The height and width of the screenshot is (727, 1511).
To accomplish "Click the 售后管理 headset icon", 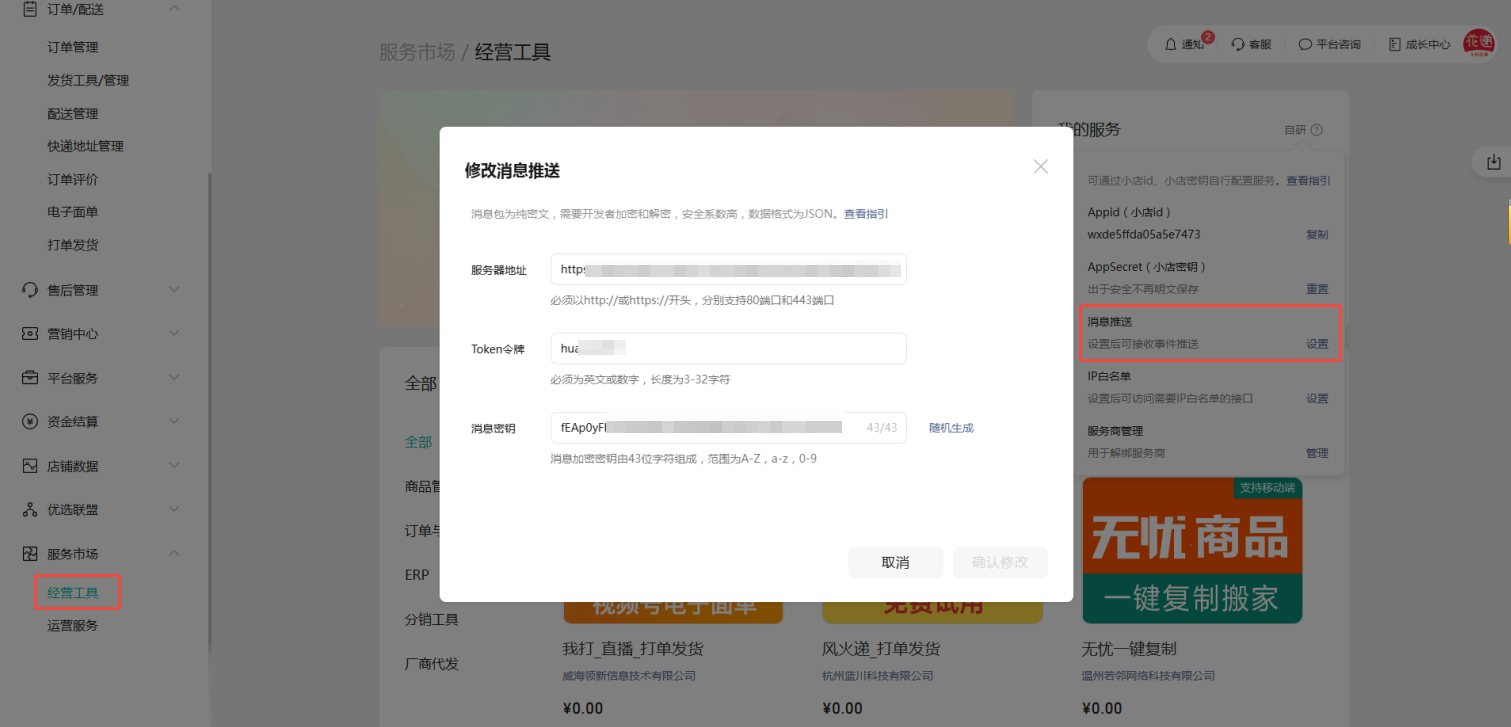I will pyautogui.click(x=30, y=290).
